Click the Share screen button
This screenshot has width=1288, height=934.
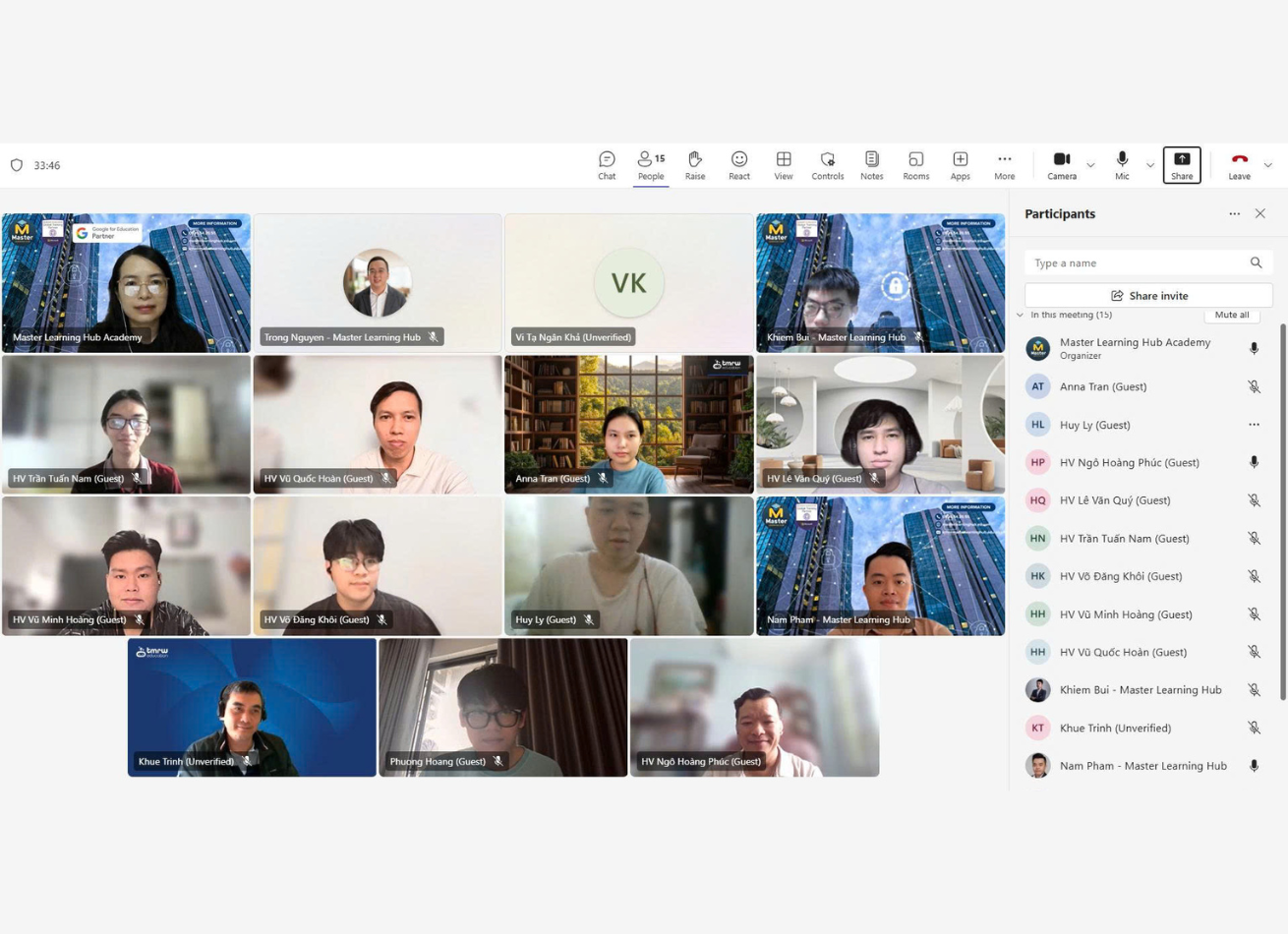1181,165
